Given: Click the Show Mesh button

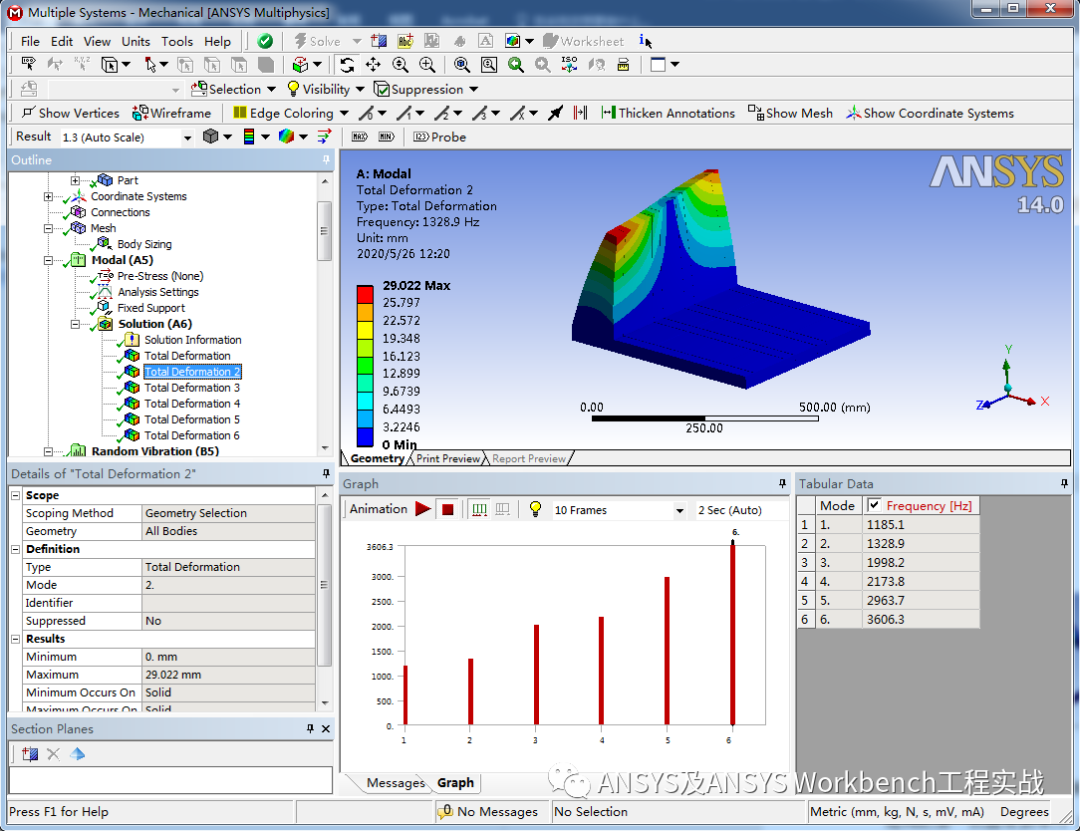Looking at the screenshot, I should pyautogui.click(x=791, y=113).
